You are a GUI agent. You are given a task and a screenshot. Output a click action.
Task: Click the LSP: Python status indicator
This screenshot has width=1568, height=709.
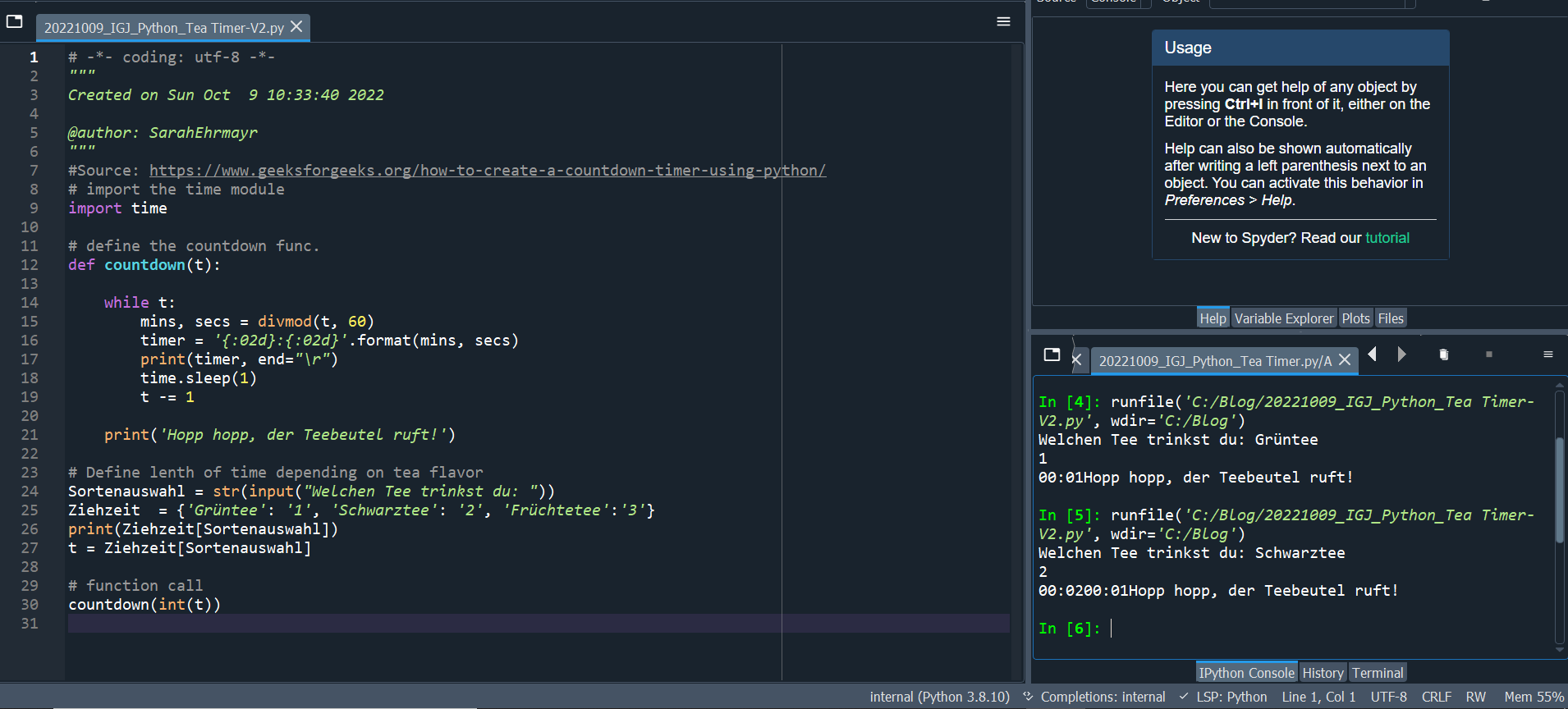click(1231, 697)
